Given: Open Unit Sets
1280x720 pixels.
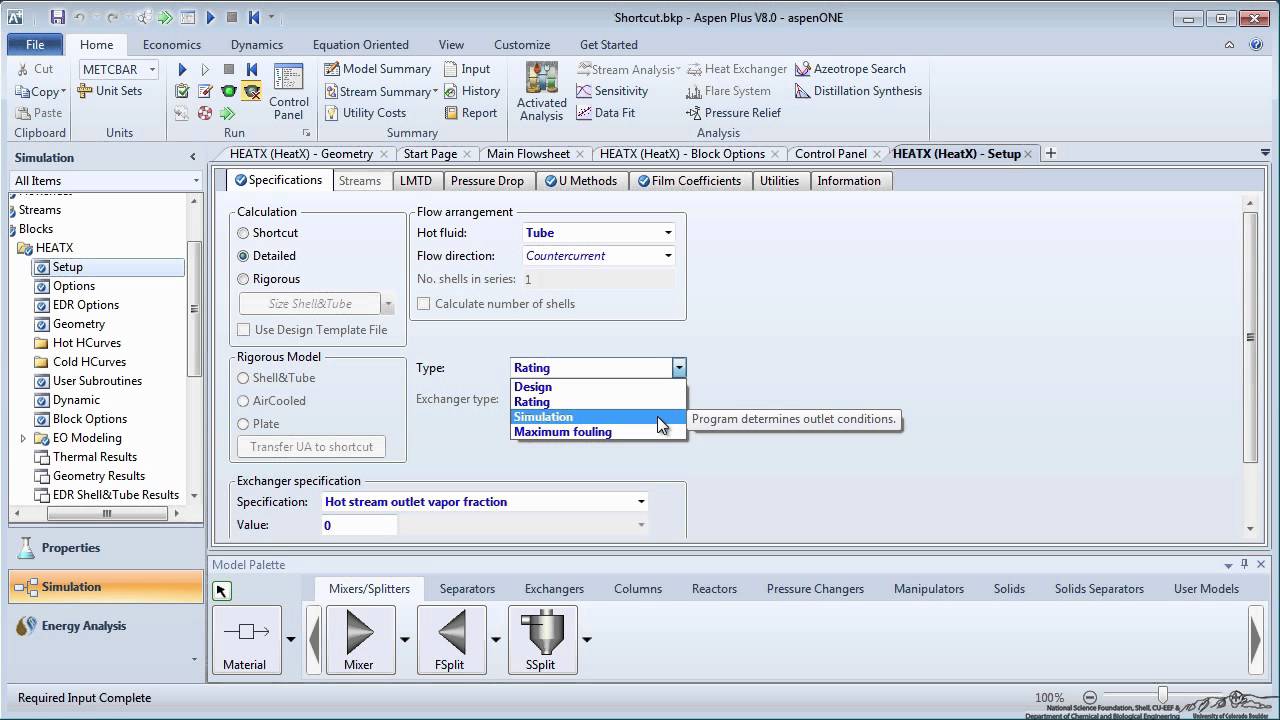Looking at the screenshot, I should (x=110, y=91).
